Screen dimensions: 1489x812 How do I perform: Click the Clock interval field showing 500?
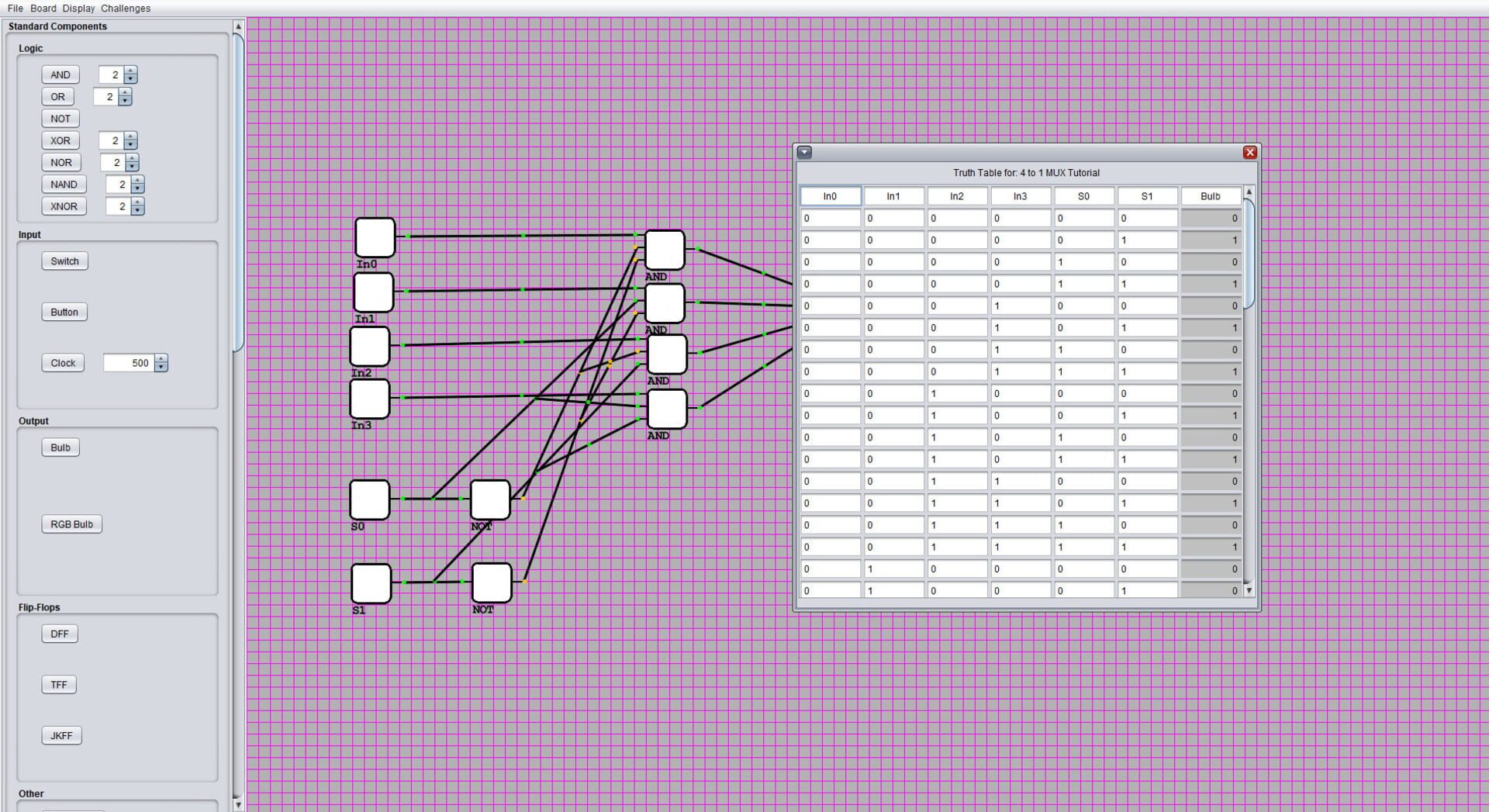pyautogui.click(x=129, y=363)
